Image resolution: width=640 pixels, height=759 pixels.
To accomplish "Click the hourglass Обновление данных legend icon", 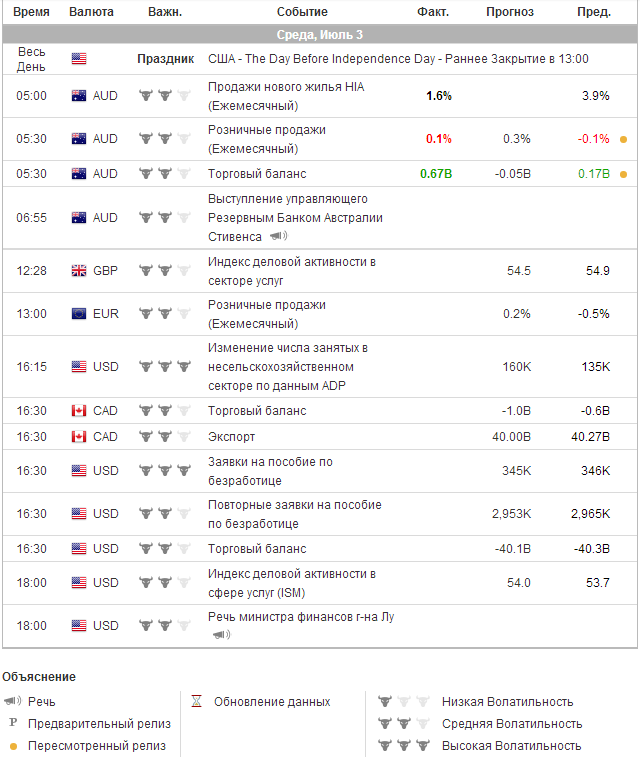I will (197, 701).
